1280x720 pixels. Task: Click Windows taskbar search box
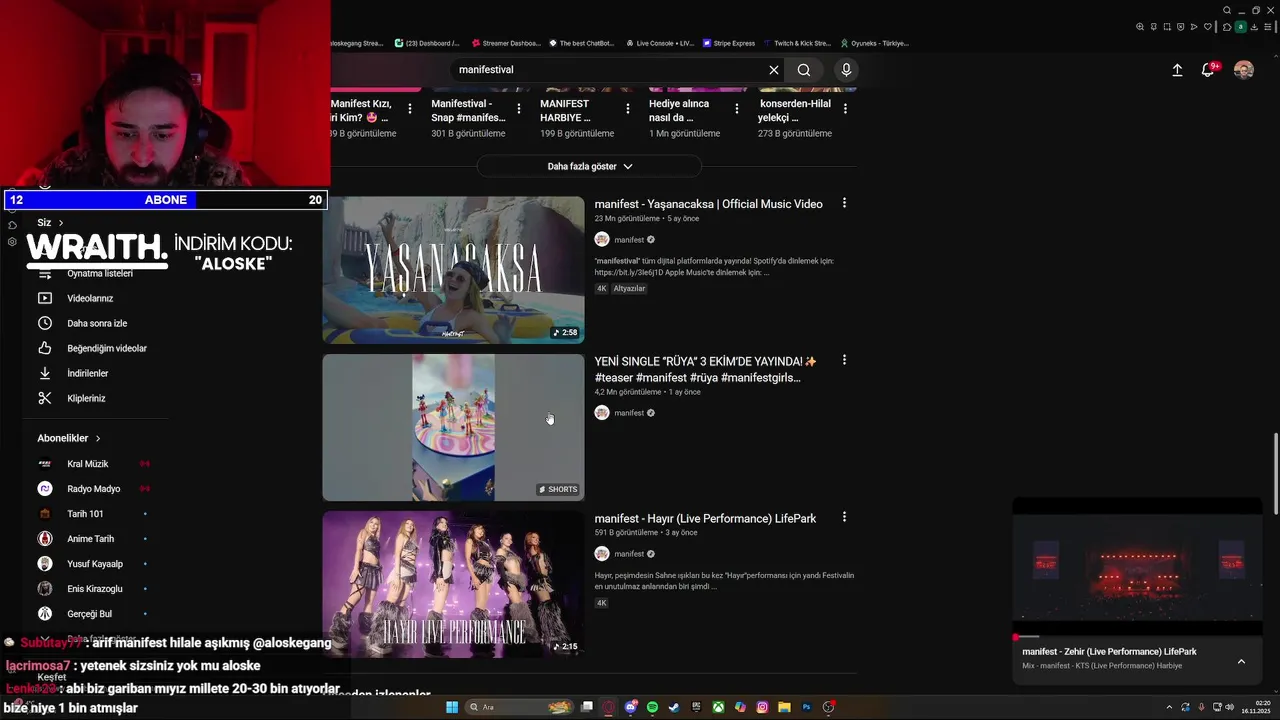(520, 707)
